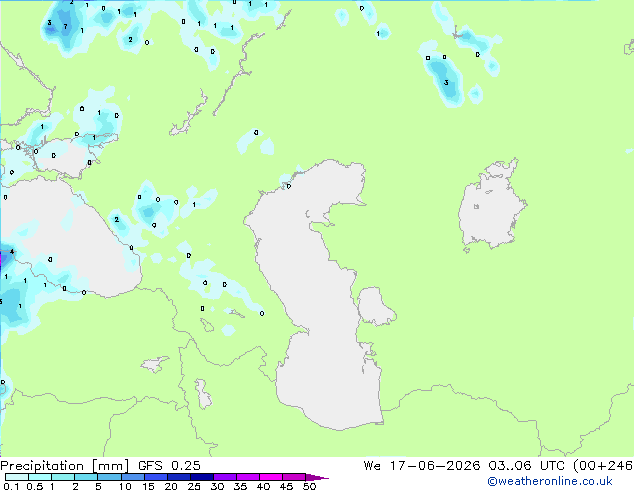Click the legend tick label '25'
634x490 pixels.
194,486
